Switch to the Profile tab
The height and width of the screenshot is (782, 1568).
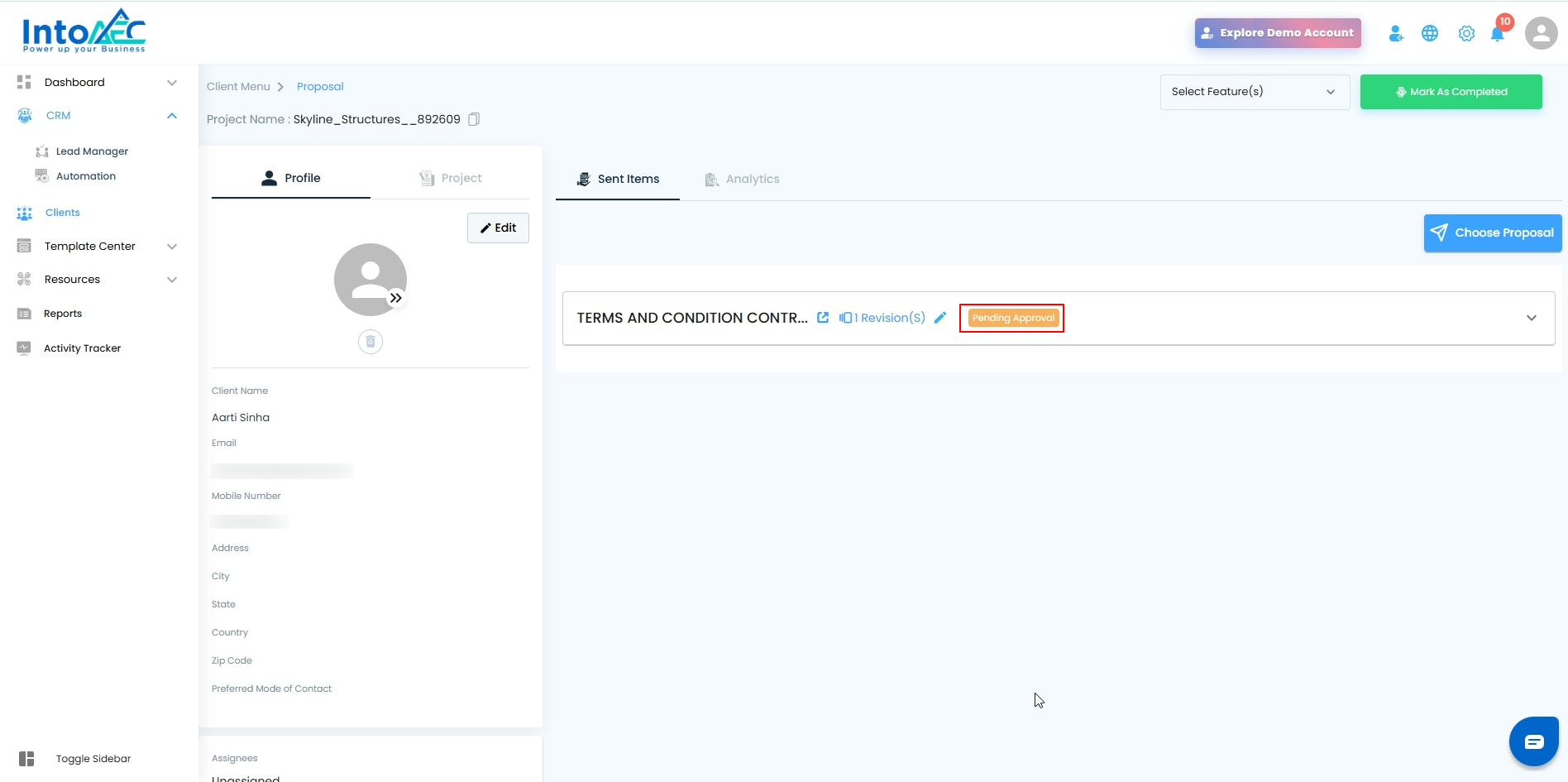click(x=291, y=178)
